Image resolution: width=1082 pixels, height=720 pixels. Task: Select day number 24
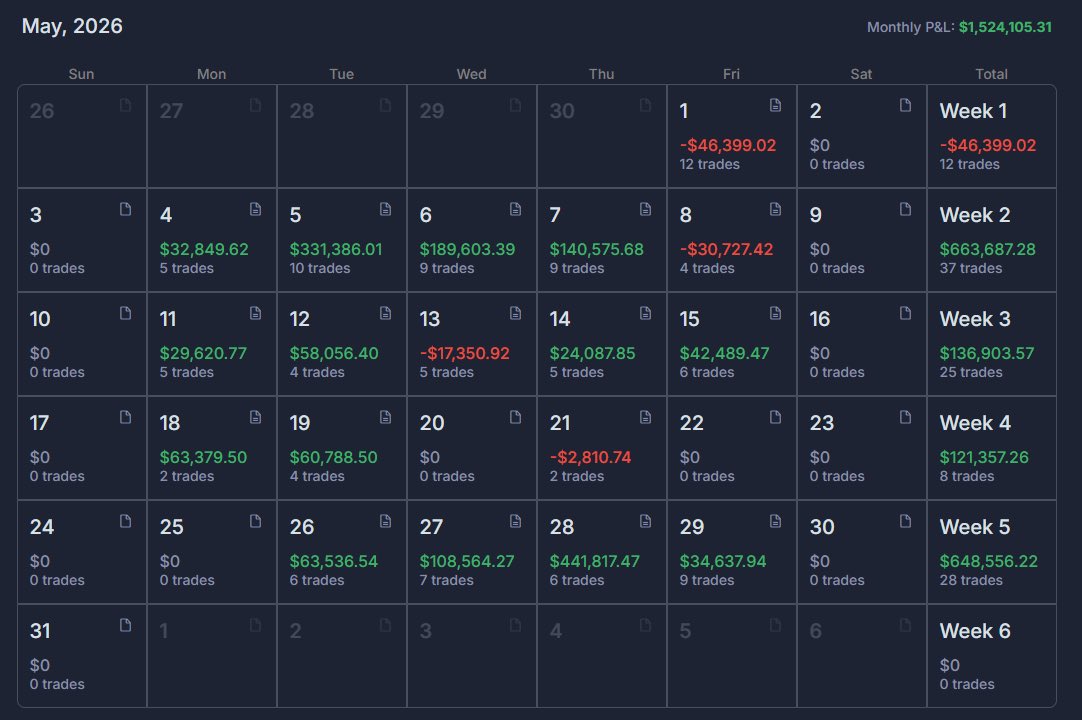(41, 527)
